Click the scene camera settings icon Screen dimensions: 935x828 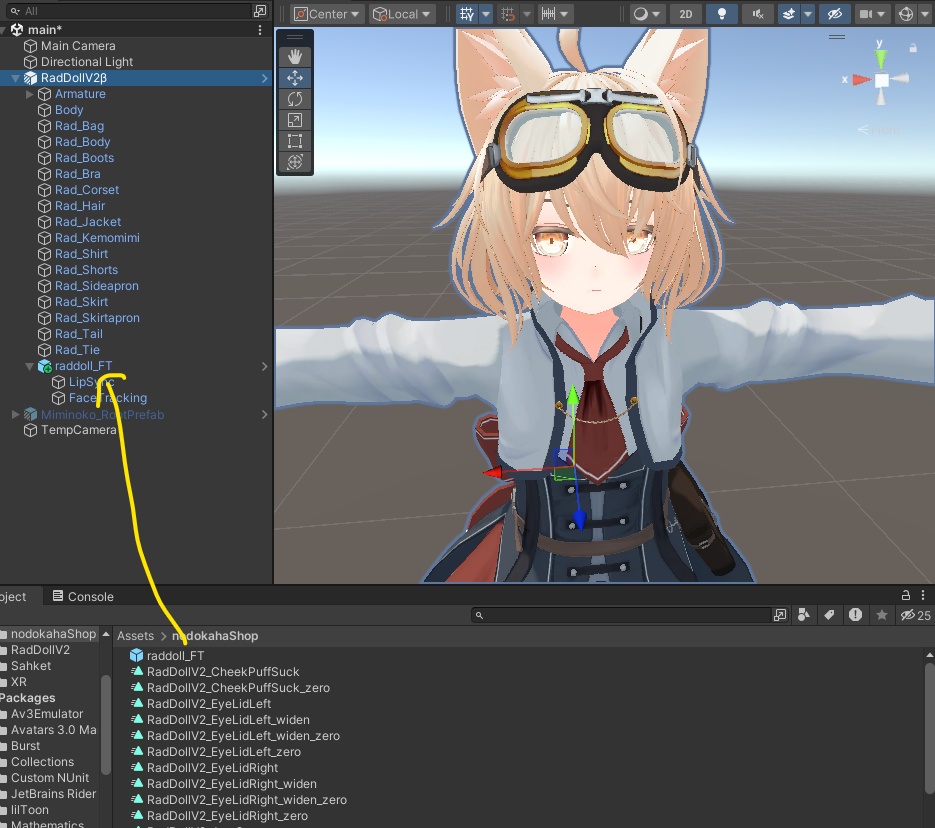[x=866, y=13]
